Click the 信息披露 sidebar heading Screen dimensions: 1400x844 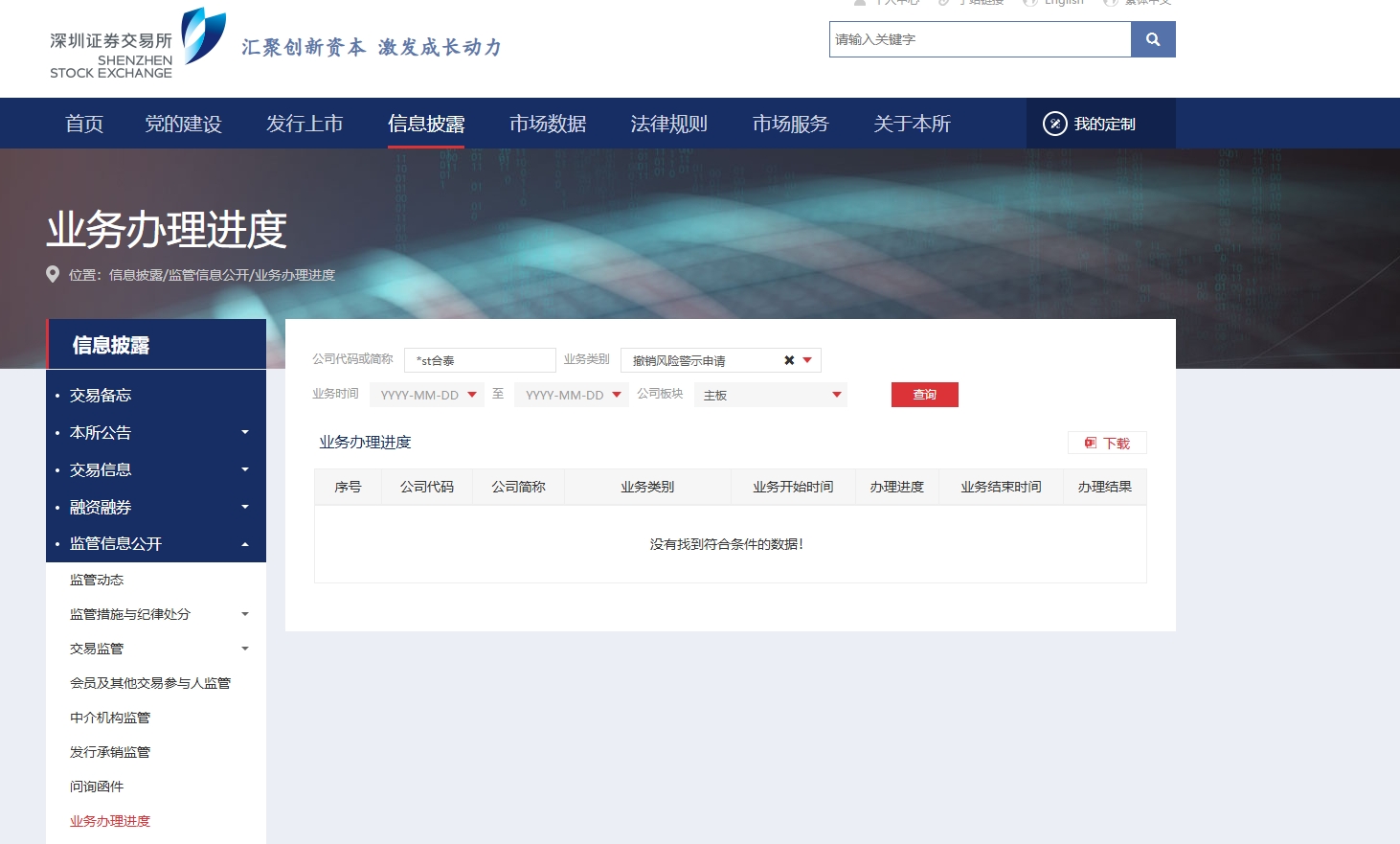click(x=111, y=345)
